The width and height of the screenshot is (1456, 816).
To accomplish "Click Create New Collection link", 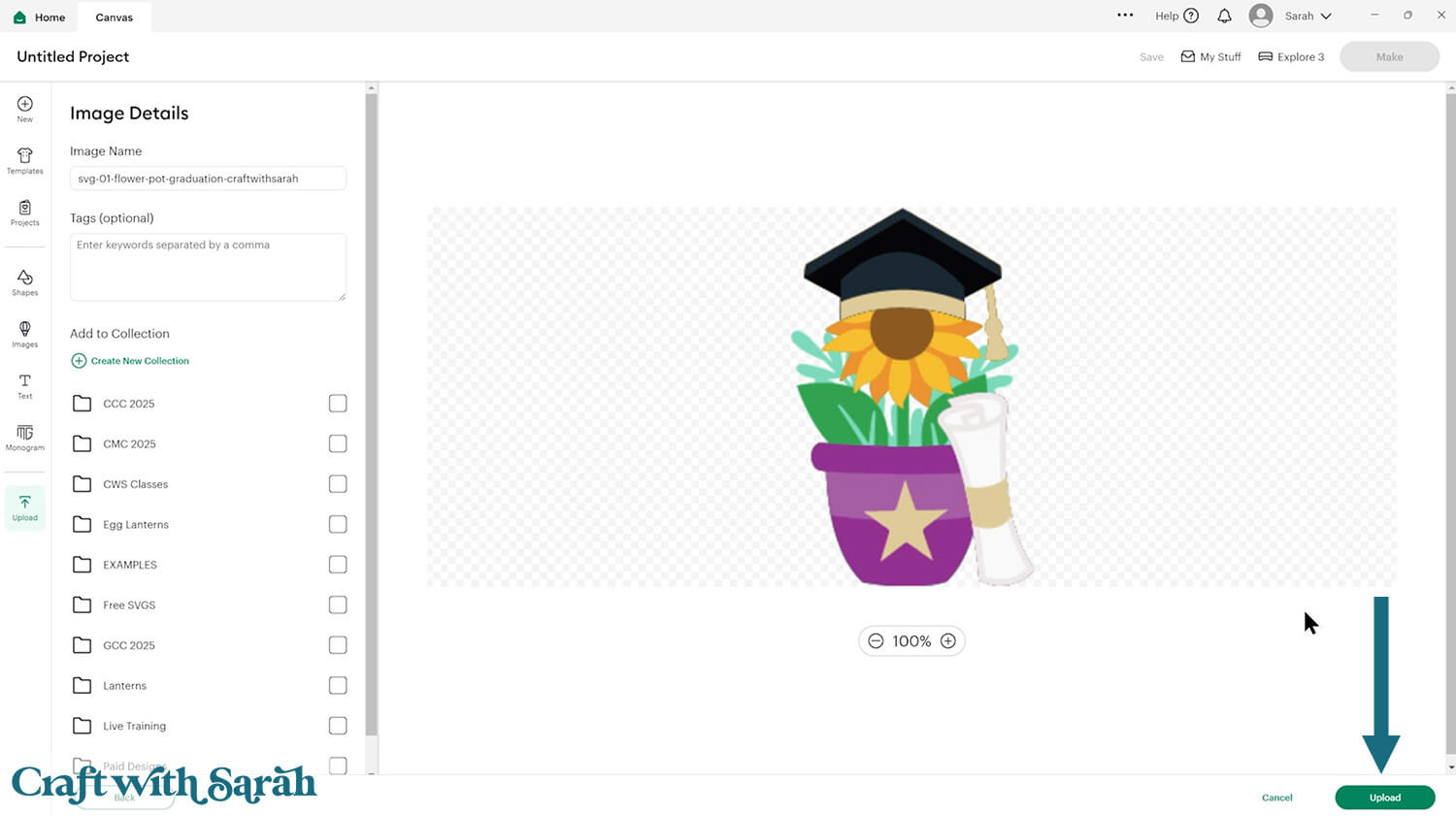I will (x=130, y=361).
